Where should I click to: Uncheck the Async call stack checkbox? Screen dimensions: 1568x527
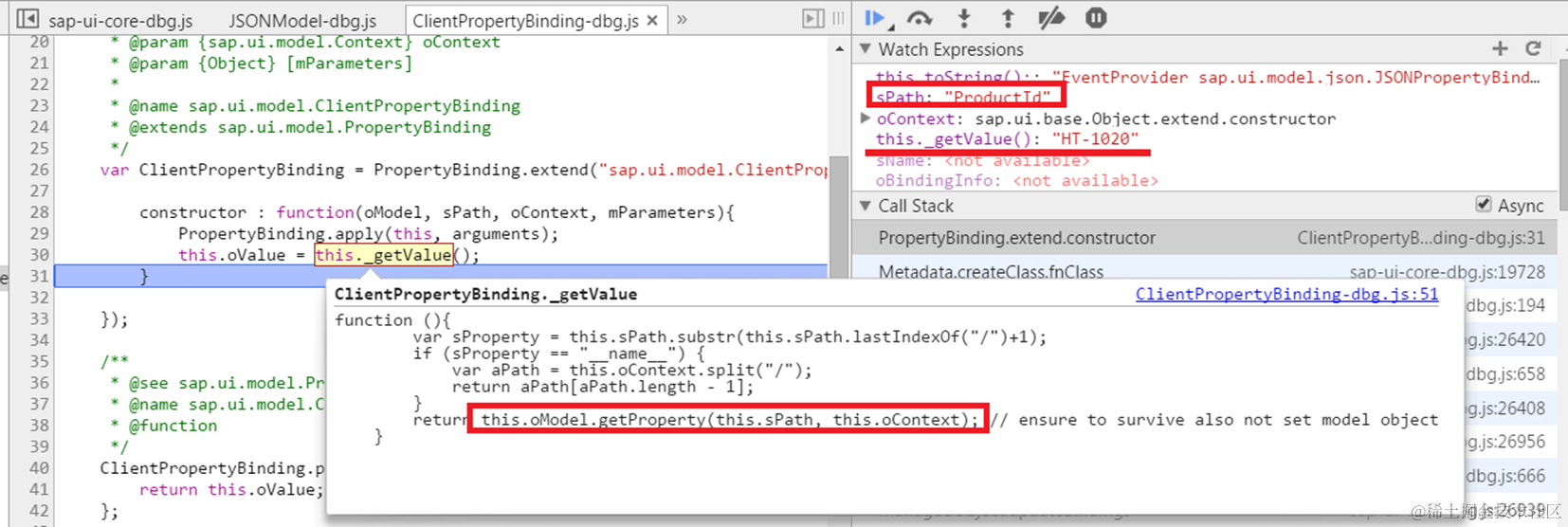[1484, 205]
